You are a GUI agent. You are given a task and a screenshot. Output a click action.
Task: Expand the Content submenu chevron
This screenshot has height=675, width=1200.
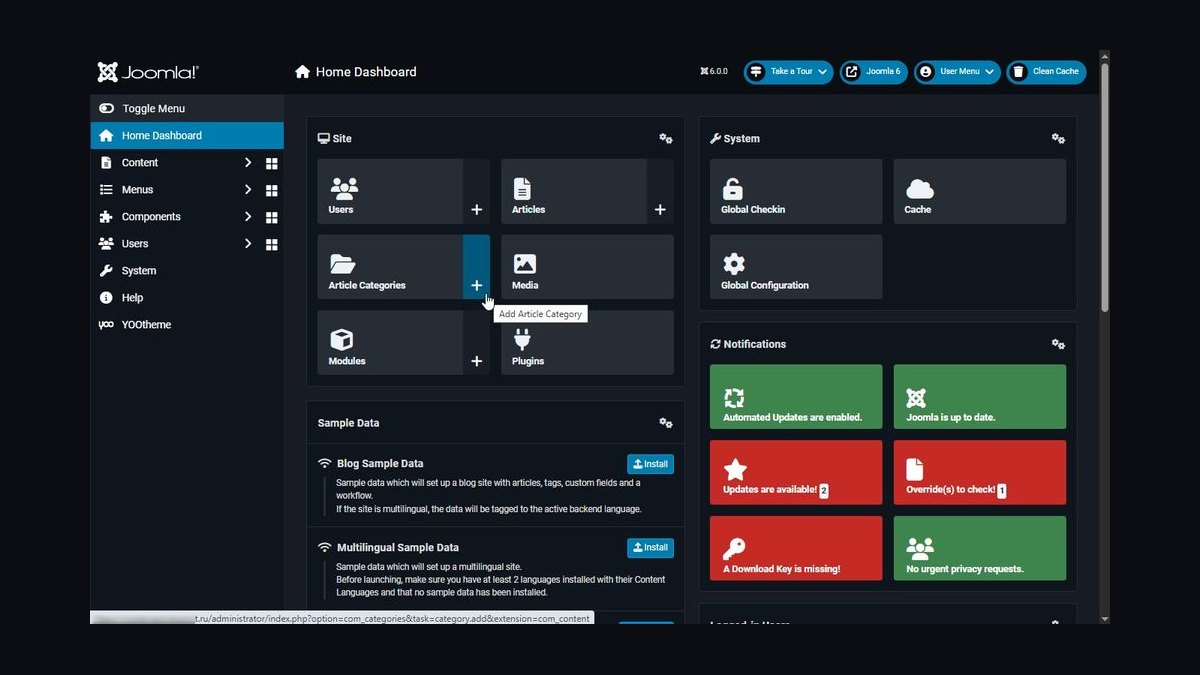point(248,162)
